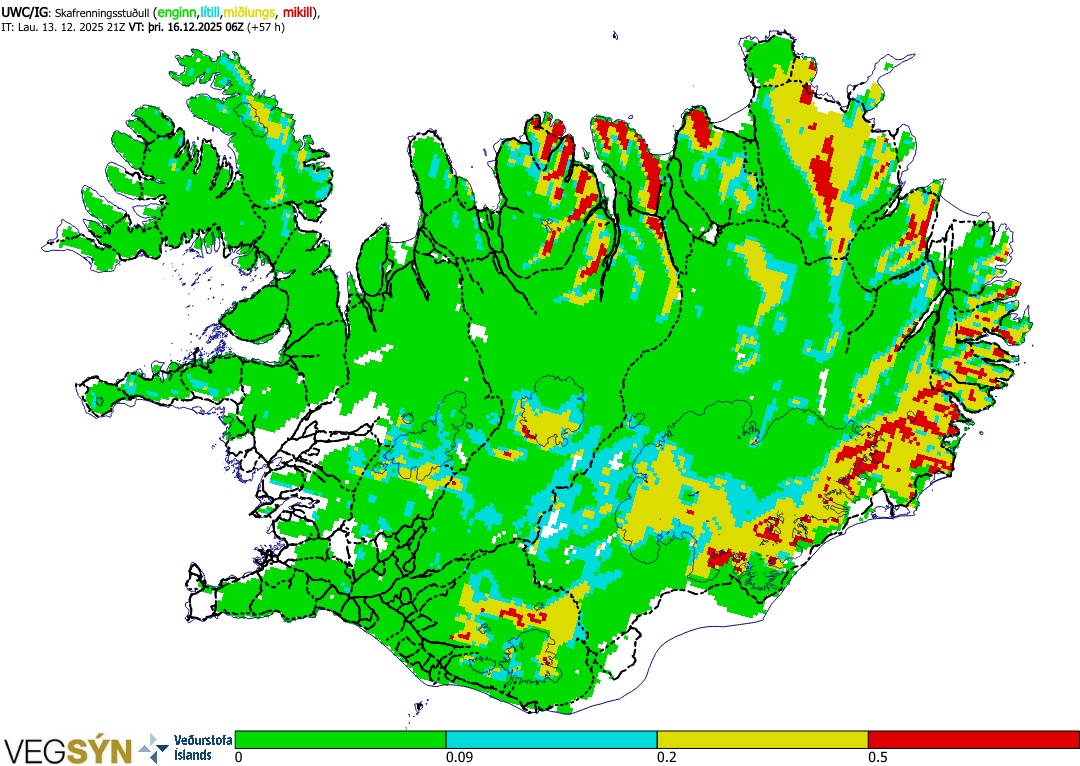Click the cyan legend word "lítill"
Image resolution: width=1080 pixels, height=766 pixels.
click(209, 13)
